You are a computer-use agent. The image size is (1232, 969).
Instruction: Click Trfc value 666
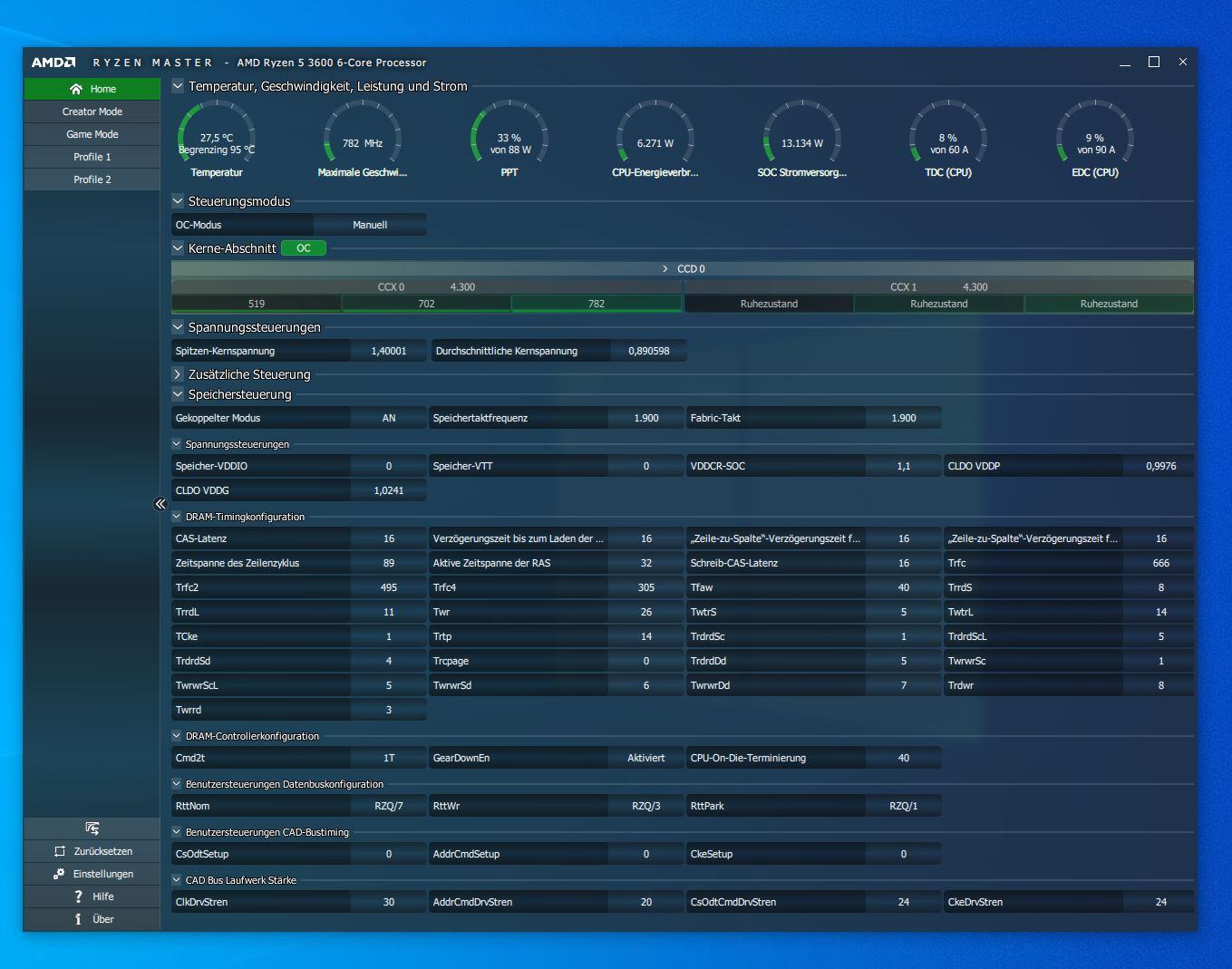coord(1160,563)
